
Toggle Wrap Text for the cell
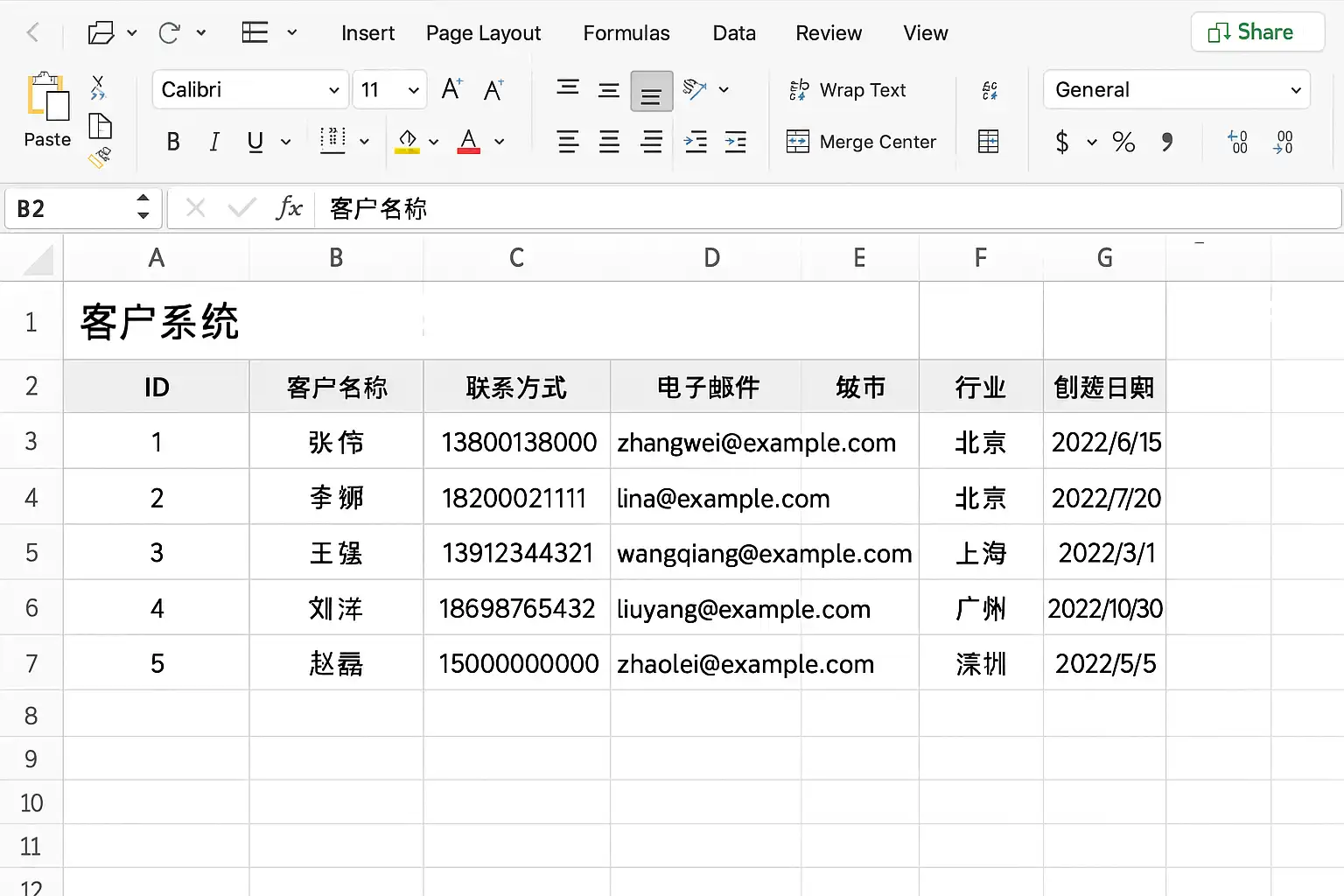(x=847, y=90)
